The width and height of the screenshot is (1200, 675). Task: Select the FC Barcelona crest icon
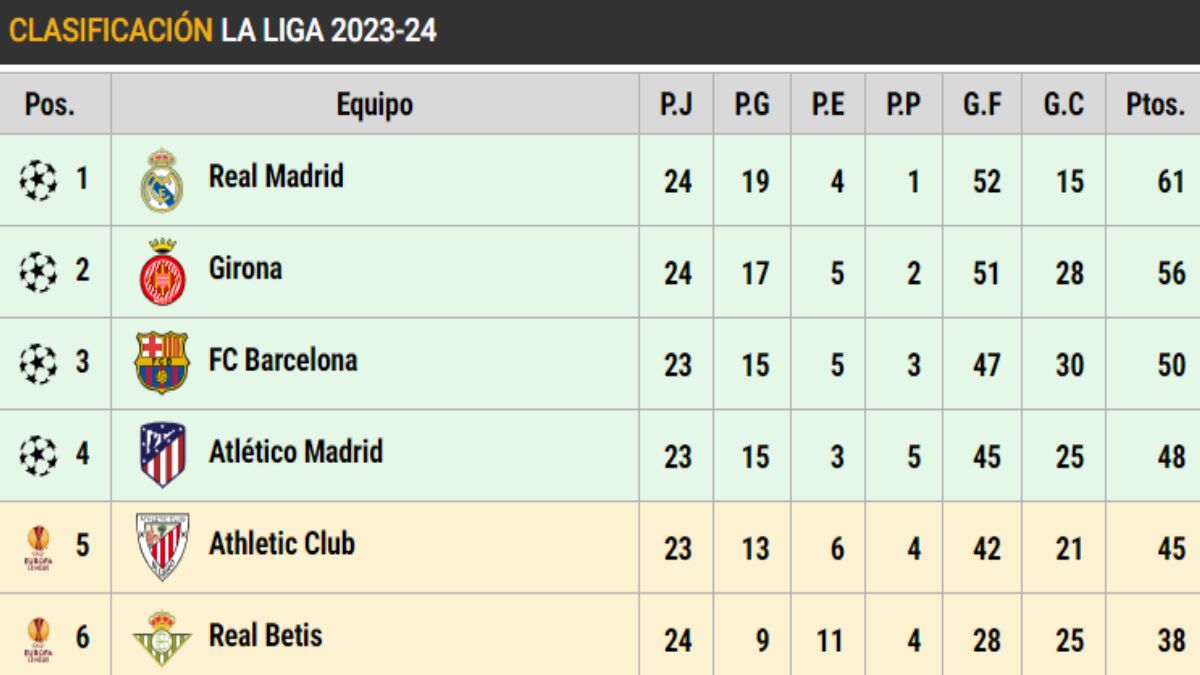coord(161,363)
